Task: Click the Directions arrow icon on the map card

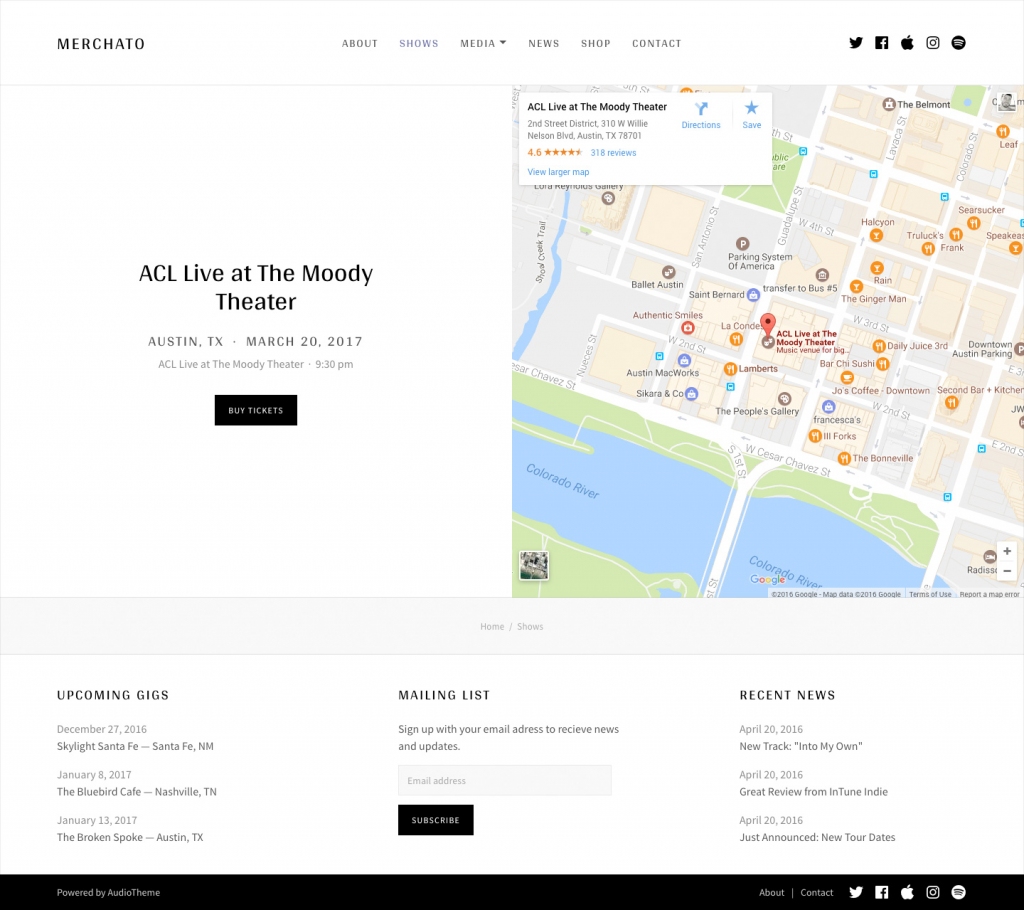Action: coord(701,109)
